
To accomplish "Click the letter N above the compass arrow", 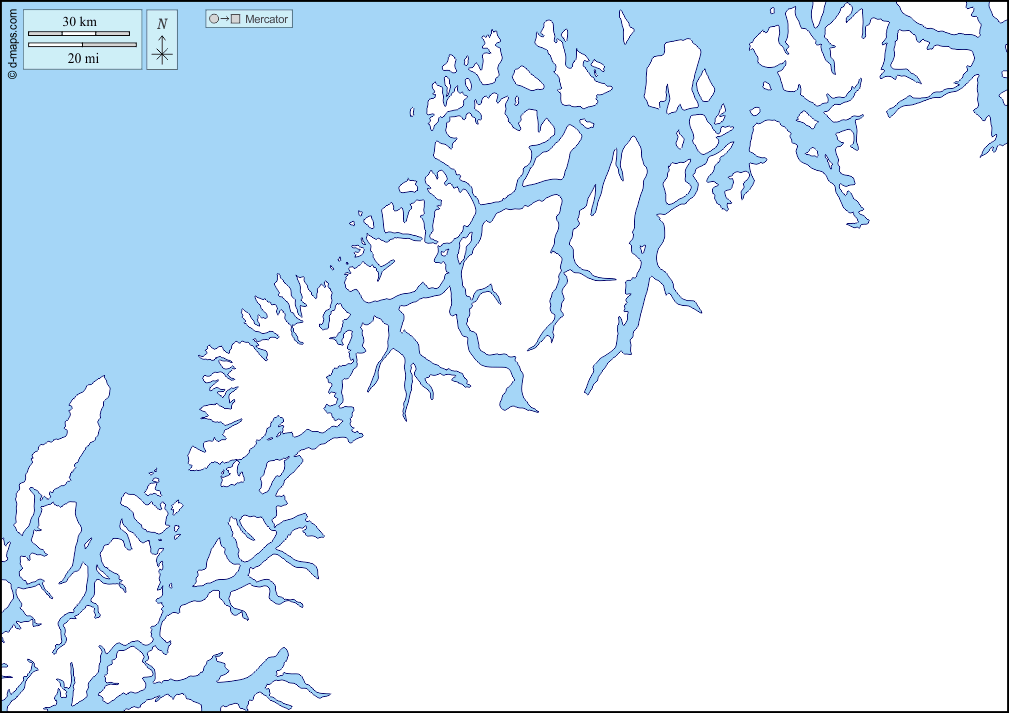I will (x=162, y=24).
